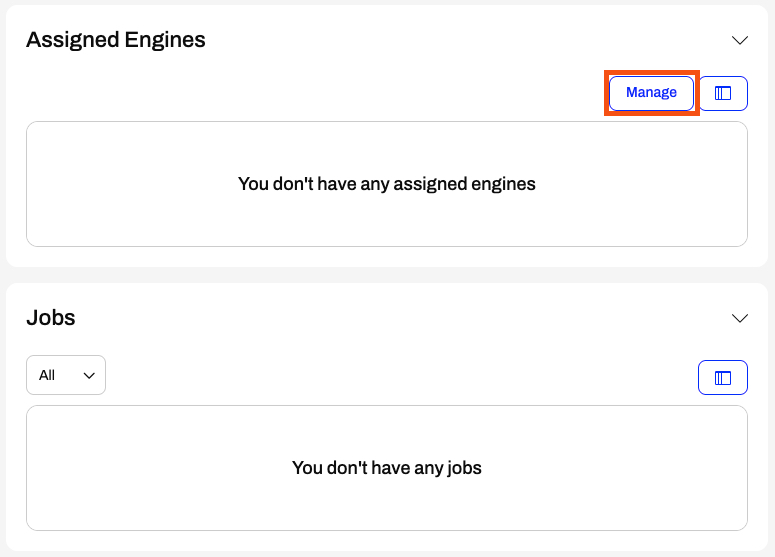The image size is (775, 557).
Task: Select the Assigned Engines heading
Action: tap(116, 40)
